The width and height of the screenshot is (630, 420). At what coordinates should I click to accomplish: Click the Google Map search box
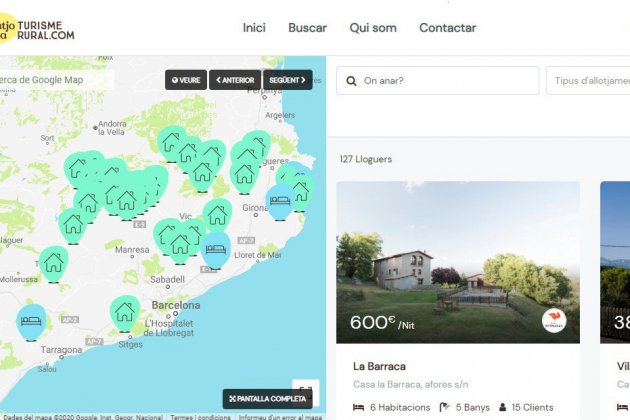(x=56, y=80)
